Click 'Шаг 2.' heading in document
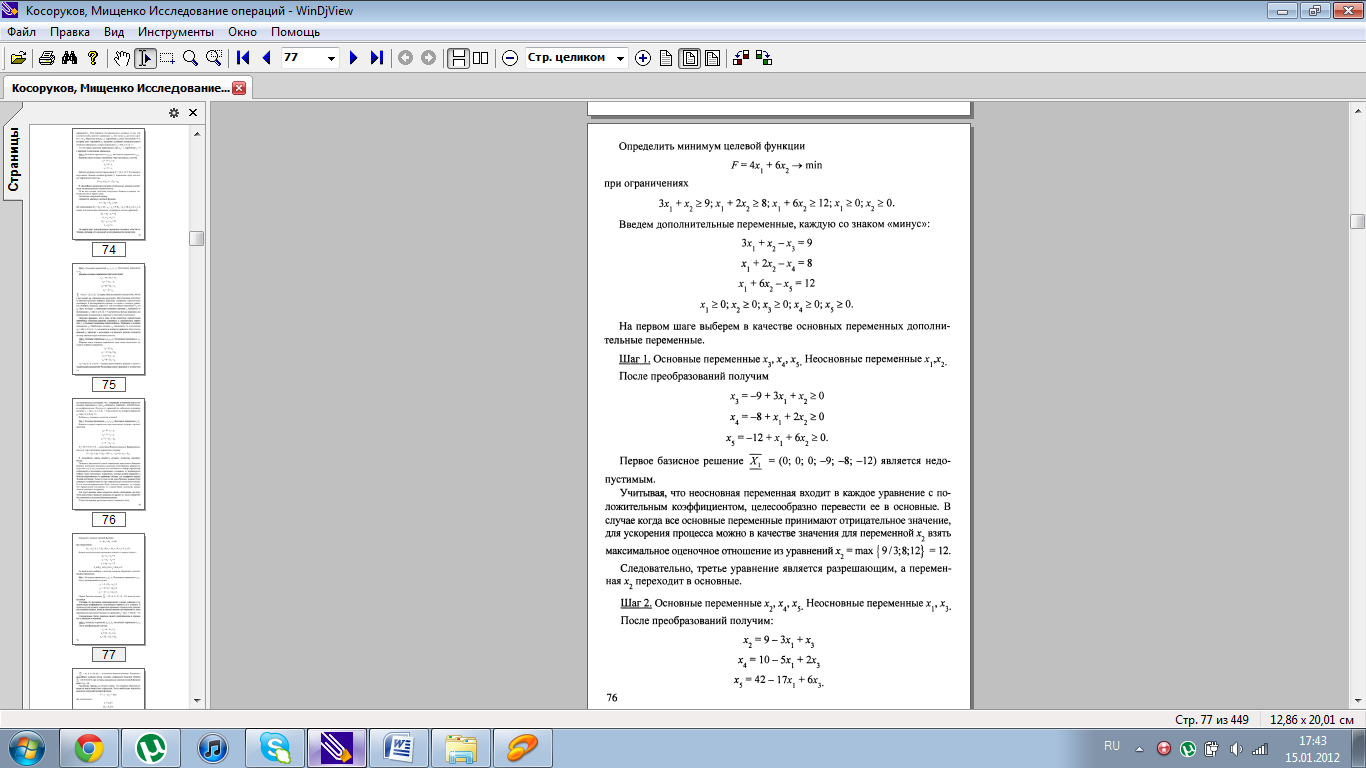 636,603
